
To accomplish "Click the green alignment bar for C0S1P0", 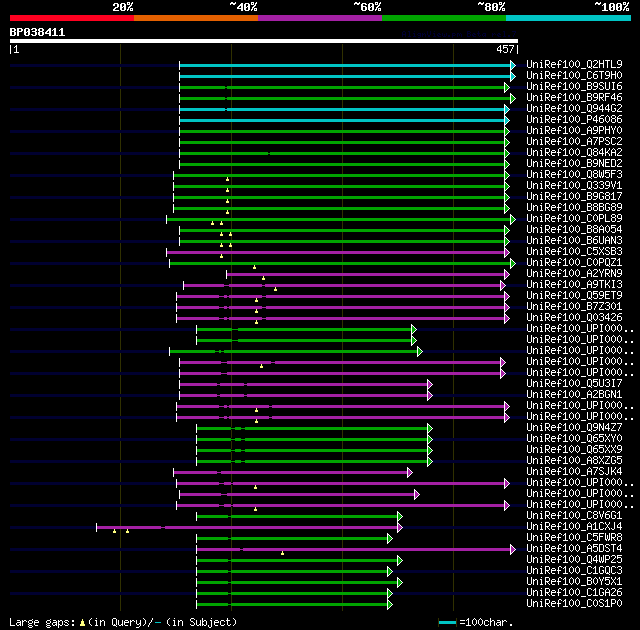I will [292, 605].
